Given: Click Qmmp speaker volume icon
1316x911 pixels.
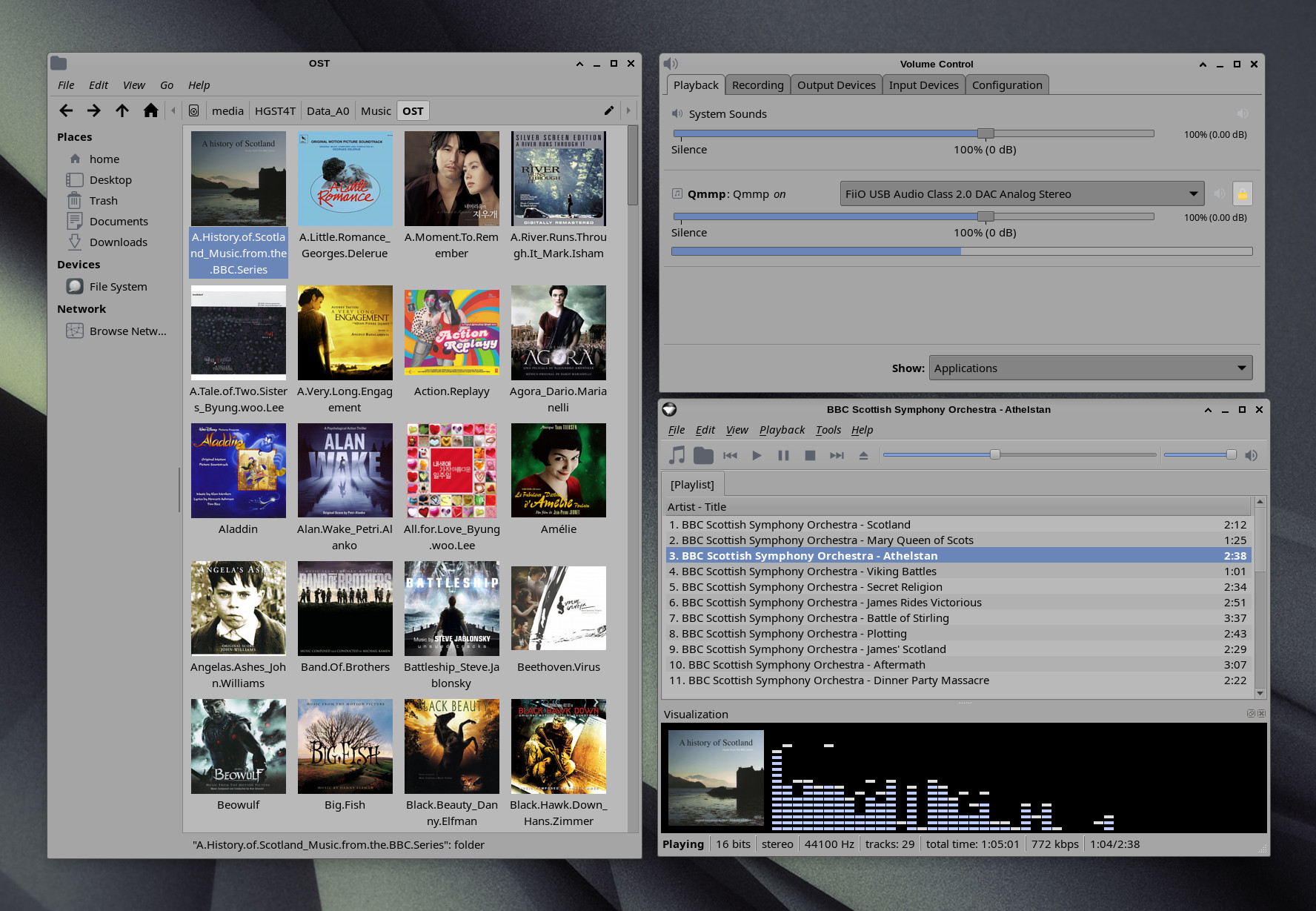Looking at the screenshot, I should click(x=1252, y=455).
